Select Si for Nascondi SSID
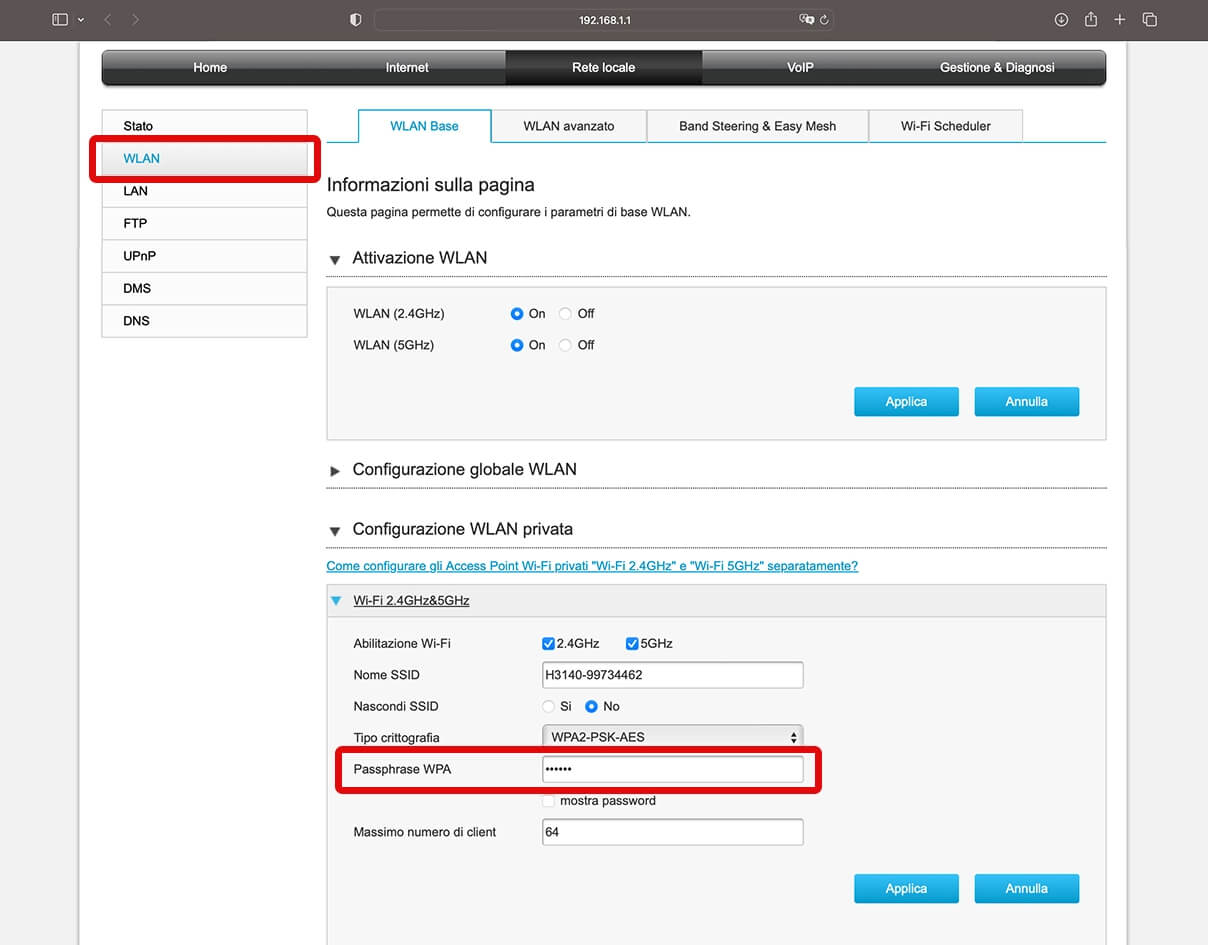Viewport: 1208px width, 945px height. (548, 706)
